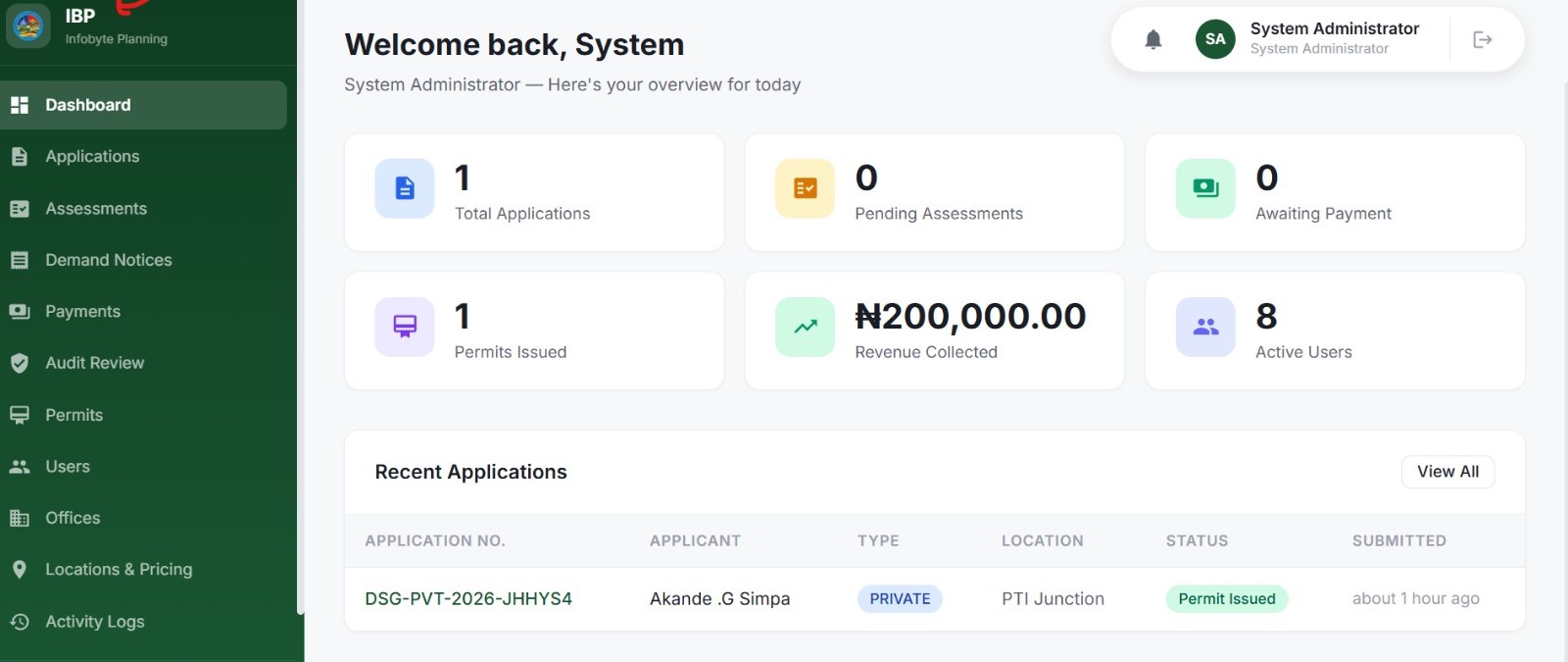Click the Assessments checklist icon in sidebar
The height and width of the screenshot is (662, 1568).
(x=20, y=209)
